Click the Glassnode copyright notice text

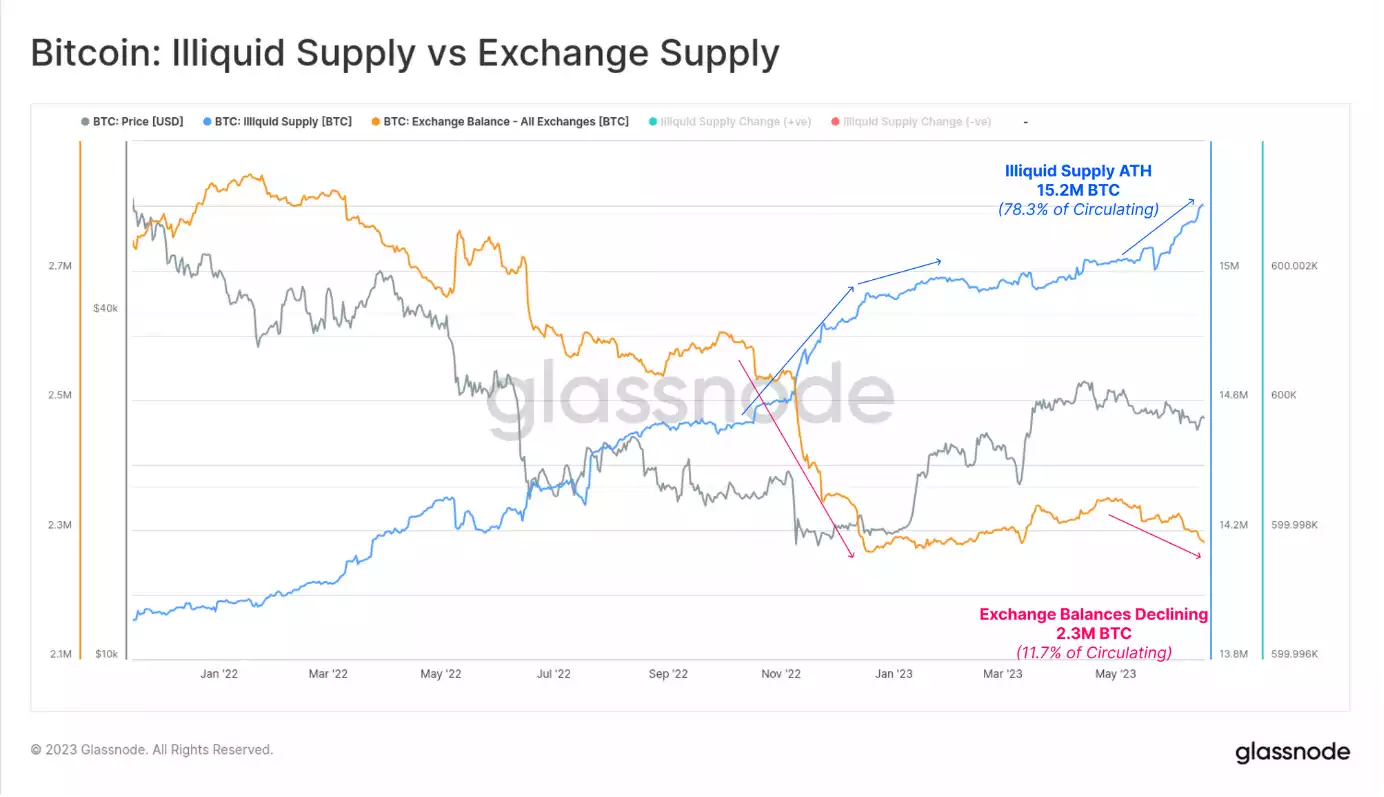152,749
